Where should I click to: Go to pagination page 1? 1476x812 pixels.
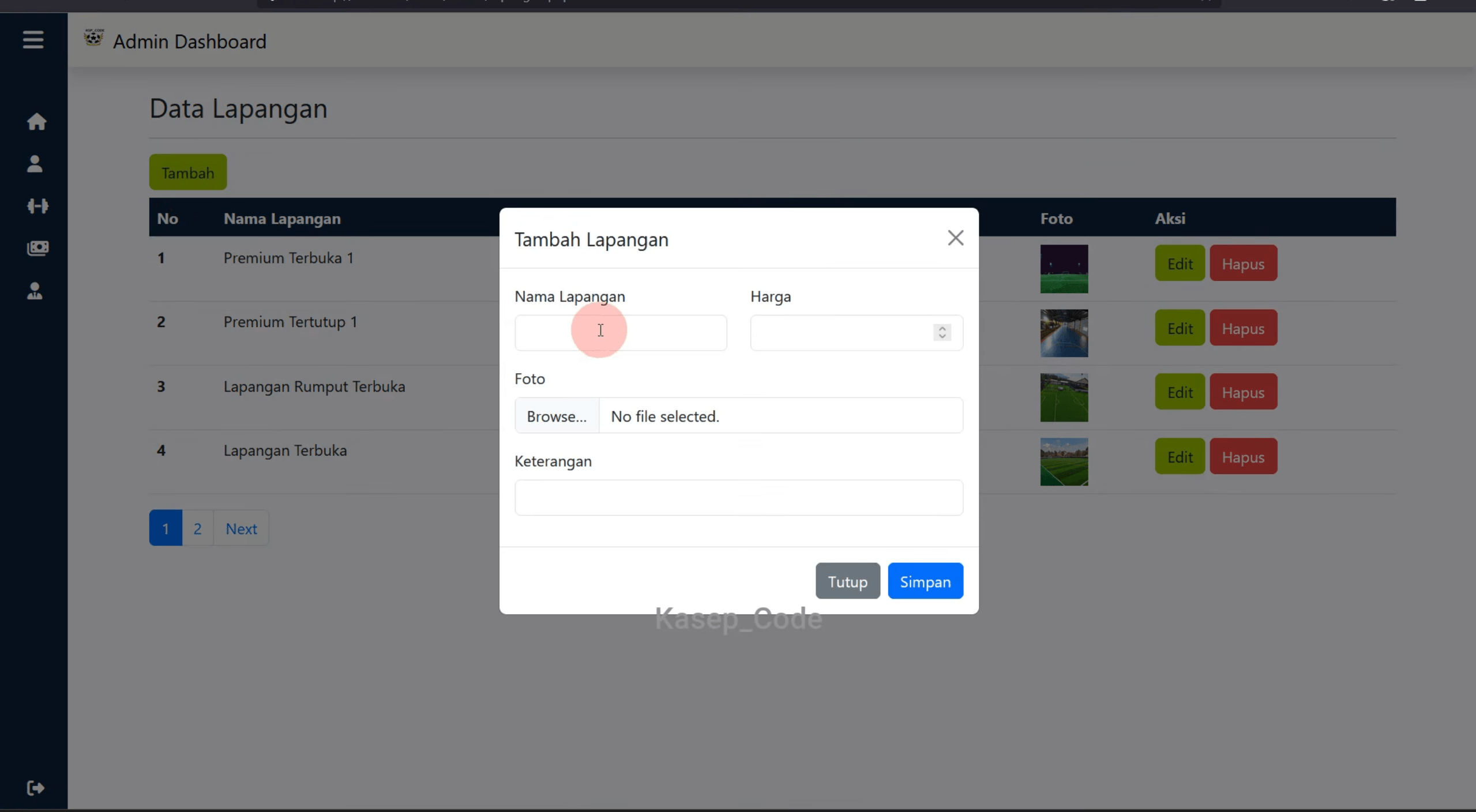pos(166,528)
